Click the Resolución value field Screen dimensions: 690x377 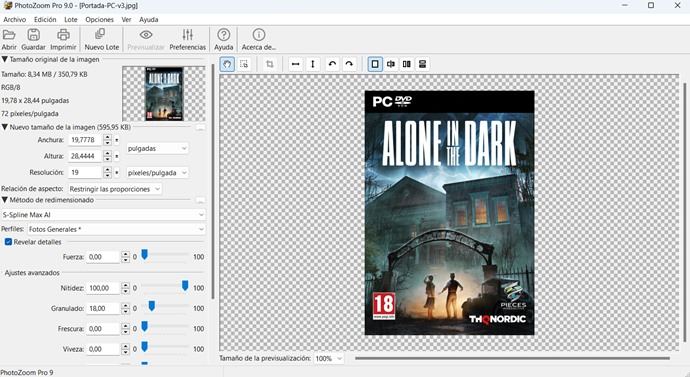pyautogui.click(x=85, y=172)
